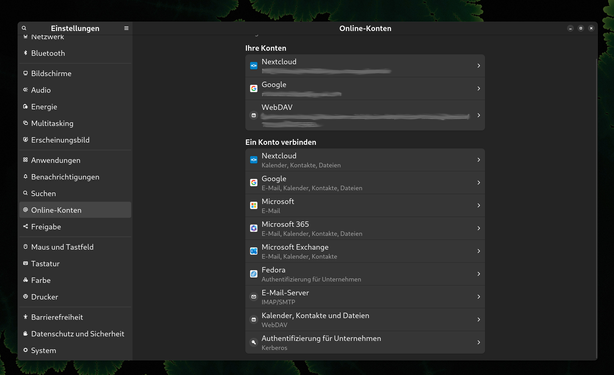Click Google icon under Ihre Konten
This screenshot has height=375, width=614.
click(254, 88)
